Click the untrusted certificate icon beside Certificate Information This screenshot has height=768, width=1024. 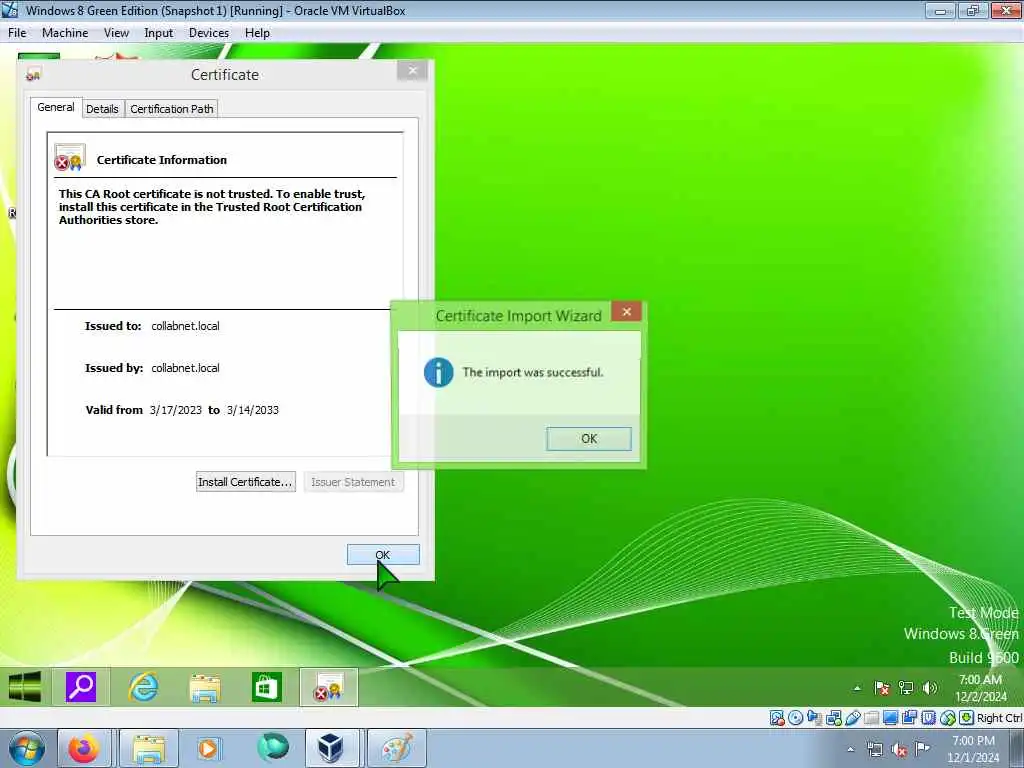70,157
